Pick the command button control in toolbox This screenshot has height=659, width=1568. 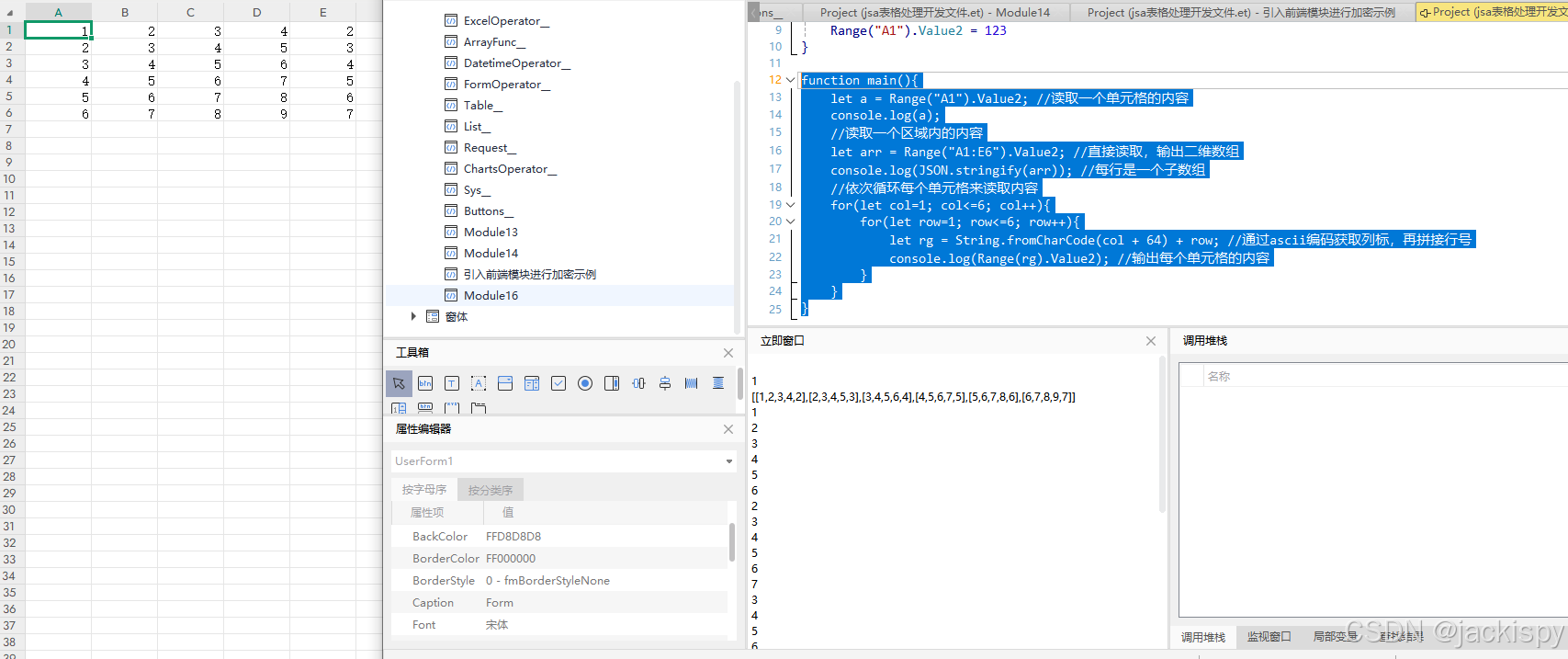click(425, 383)
